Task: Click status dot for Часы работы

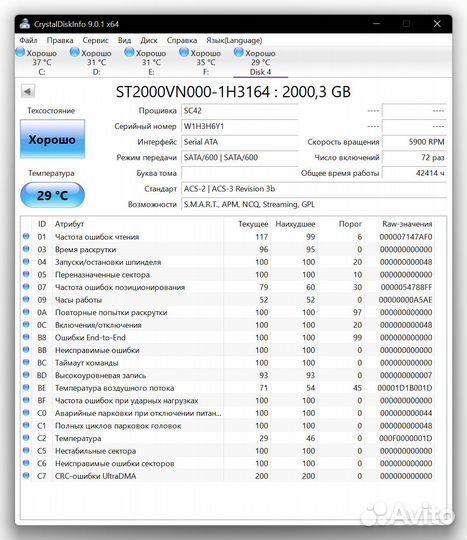Action: tap(26, 299)
